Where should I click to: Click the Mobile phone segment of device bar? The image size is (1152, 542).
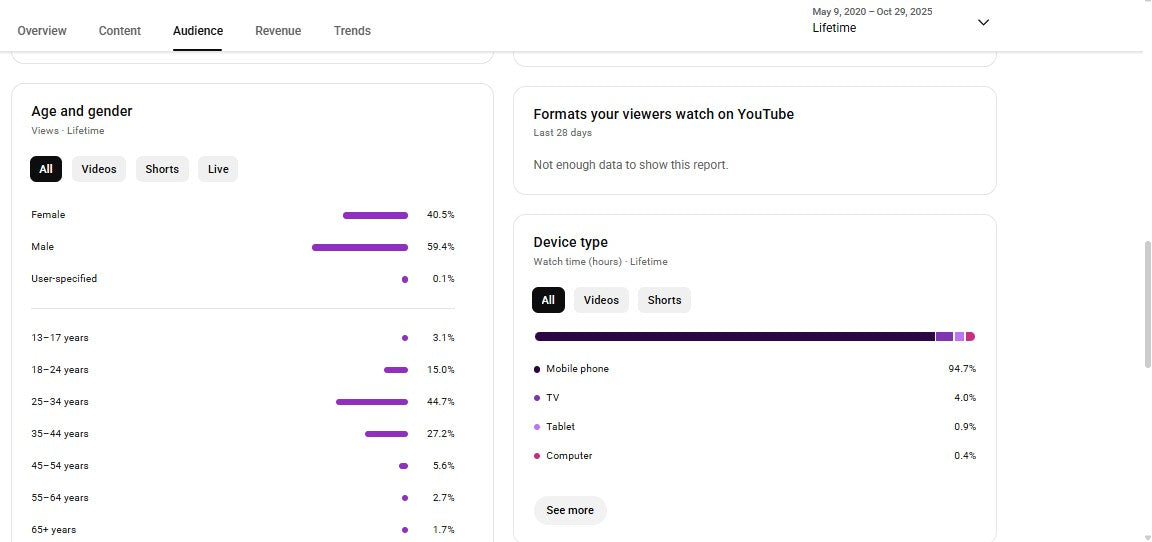(735, 337)
